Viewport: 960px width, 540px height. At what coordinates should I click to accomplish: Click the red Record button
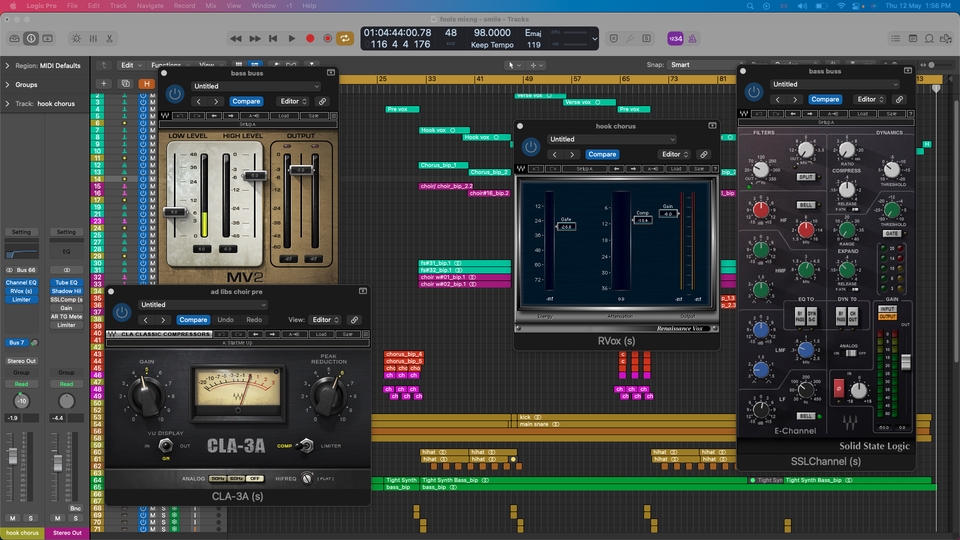(x=310, y=39)
